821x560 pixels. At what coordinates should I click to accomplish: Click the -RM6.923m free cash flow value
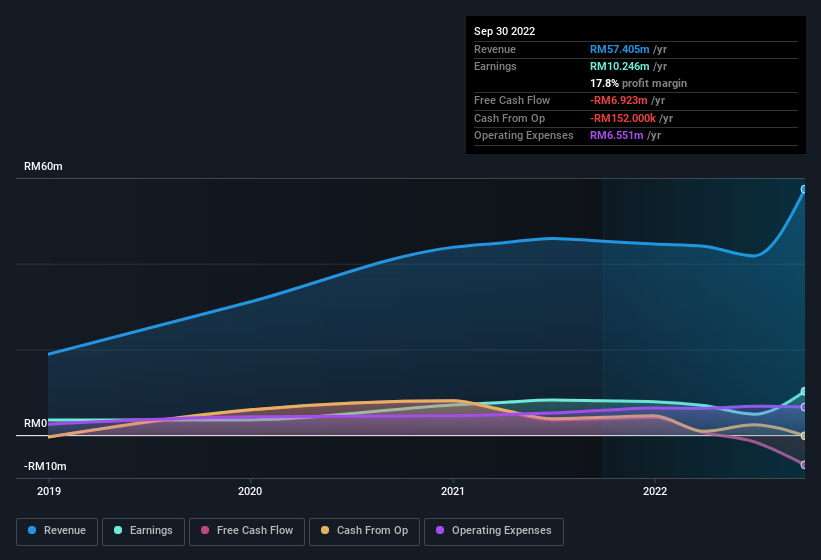tap(618, 100)
